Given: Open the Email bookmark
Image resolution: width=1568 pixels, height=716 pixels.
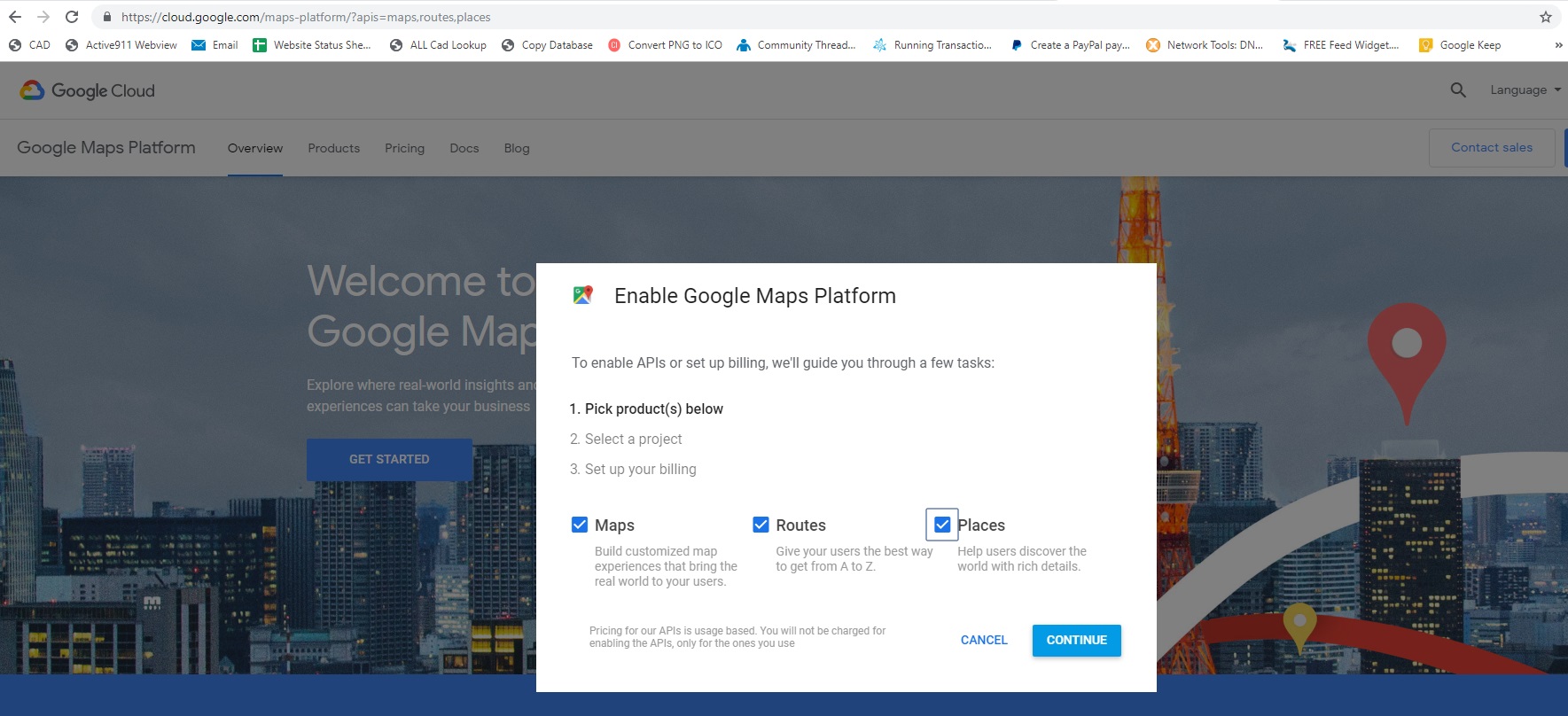Looking at the screenshot, I should 215,45.
